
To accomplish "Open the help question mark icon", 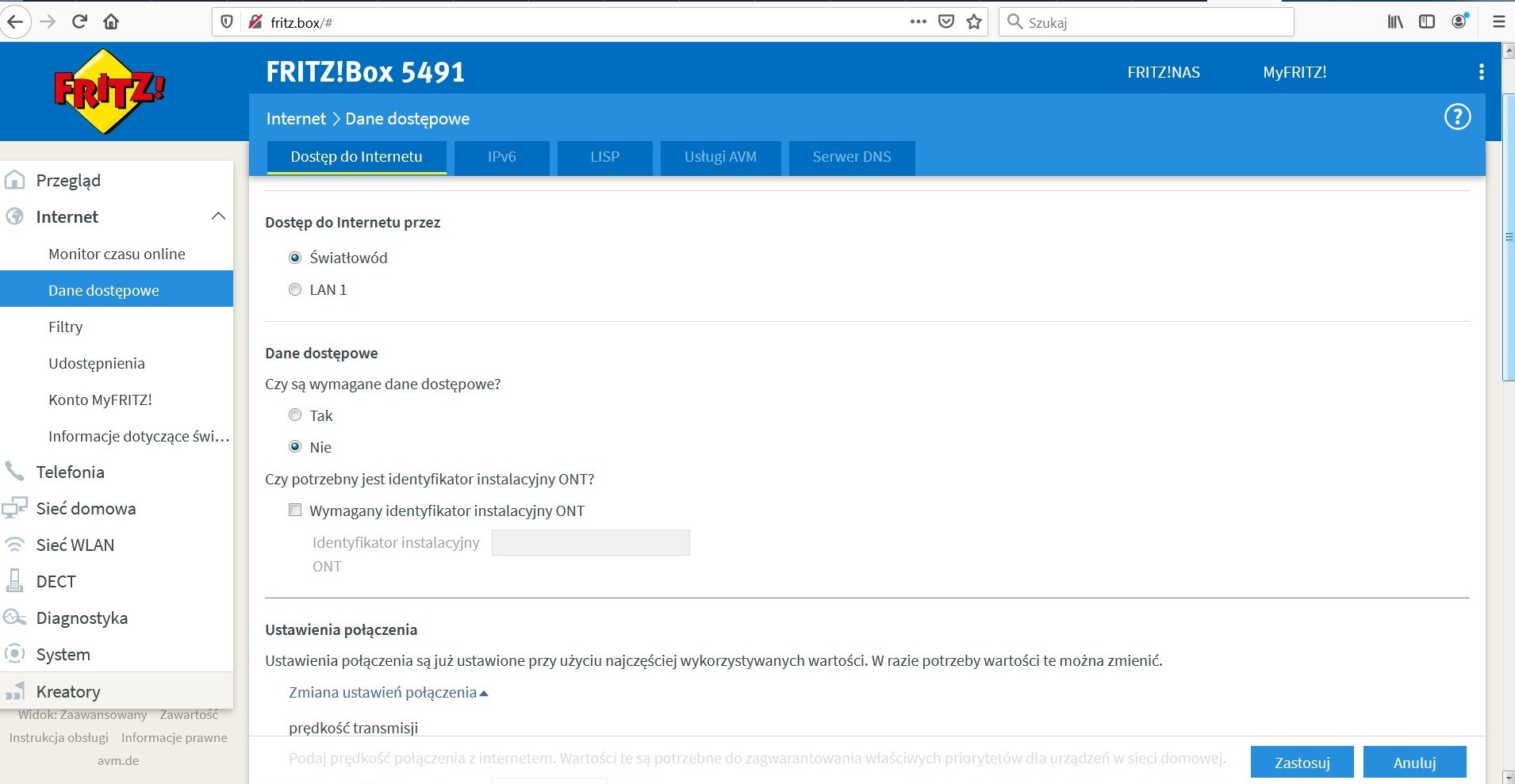I will 1457,117.
